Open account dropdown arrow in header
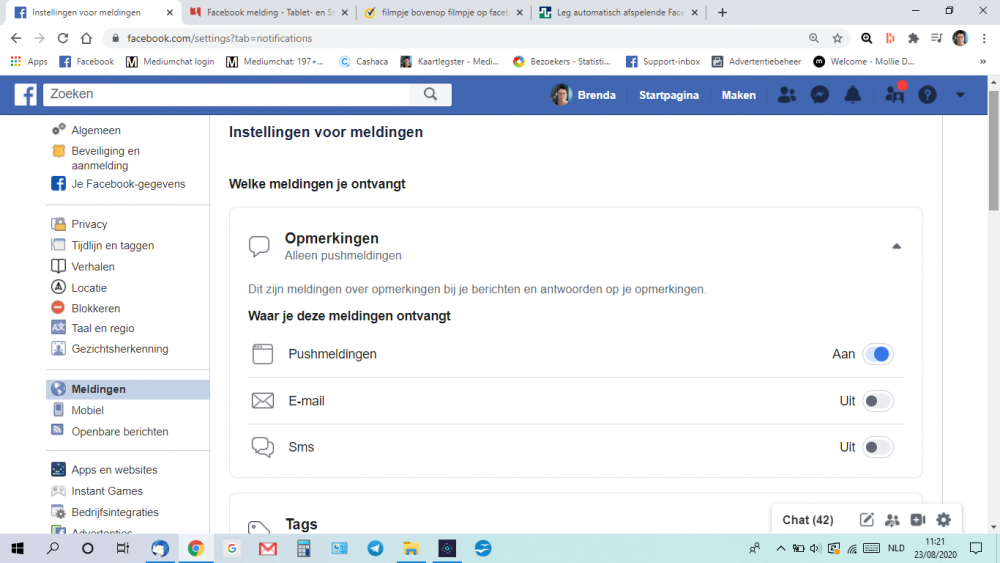 coord(960,95)
